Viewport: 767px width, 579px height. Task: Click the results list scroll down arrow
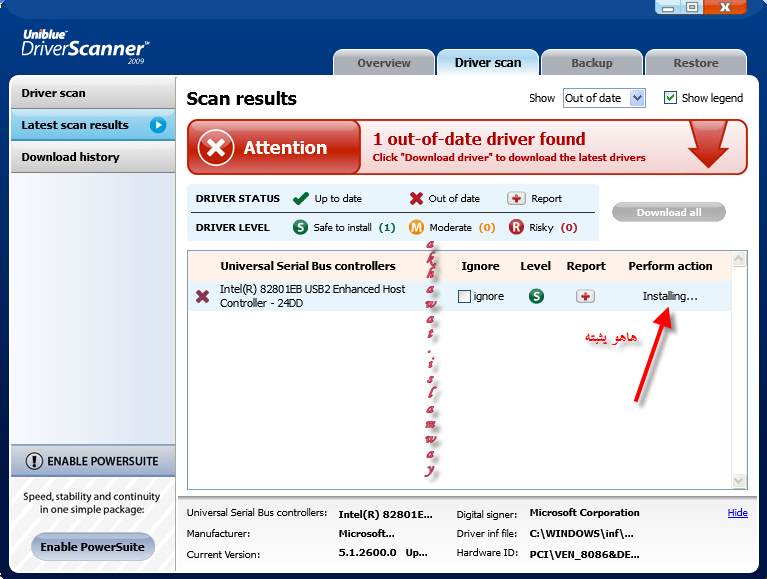tap(739, 481)
